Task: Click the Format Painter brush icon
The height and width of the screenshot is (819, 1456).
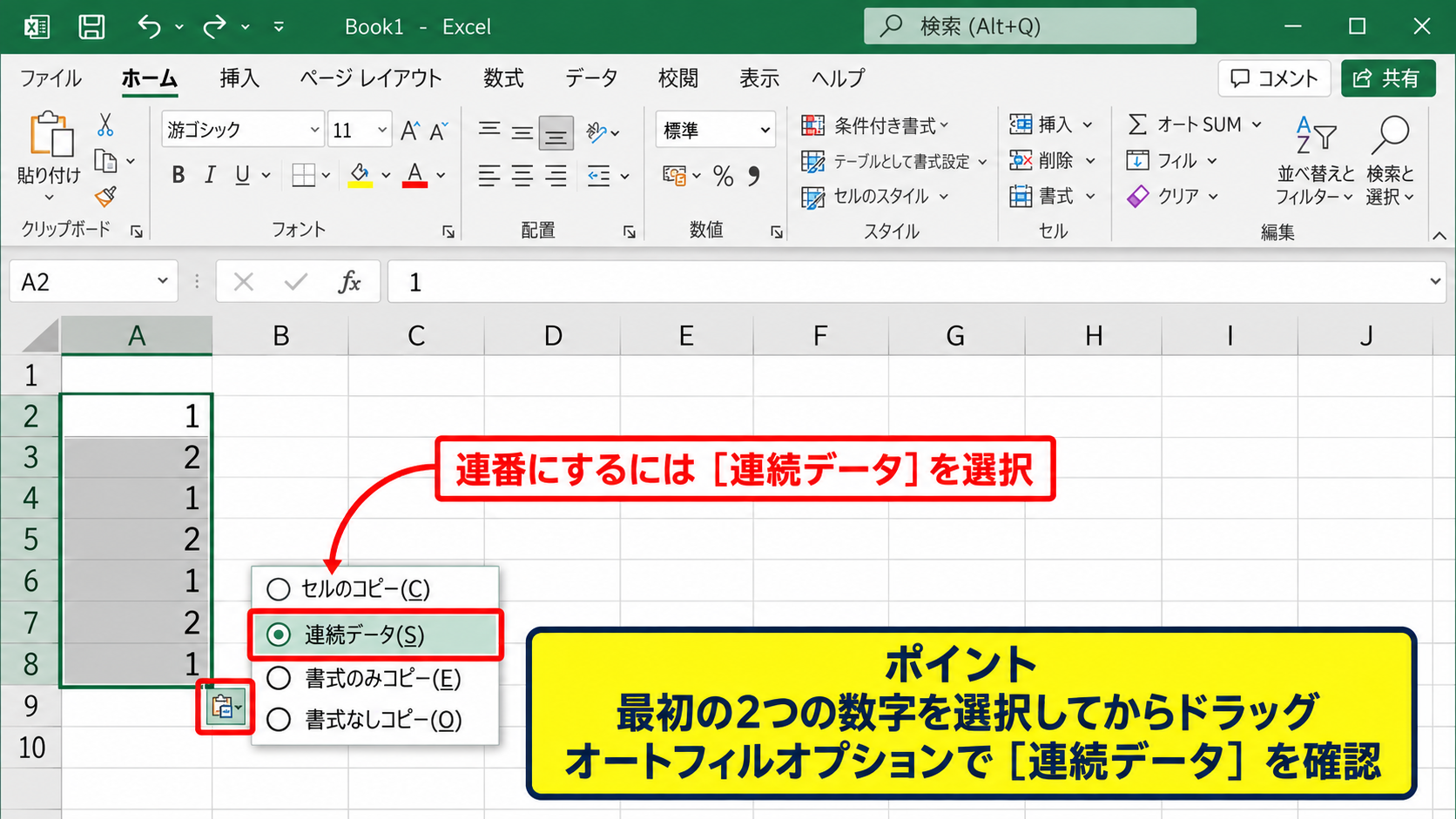Action: click(105, 197)
